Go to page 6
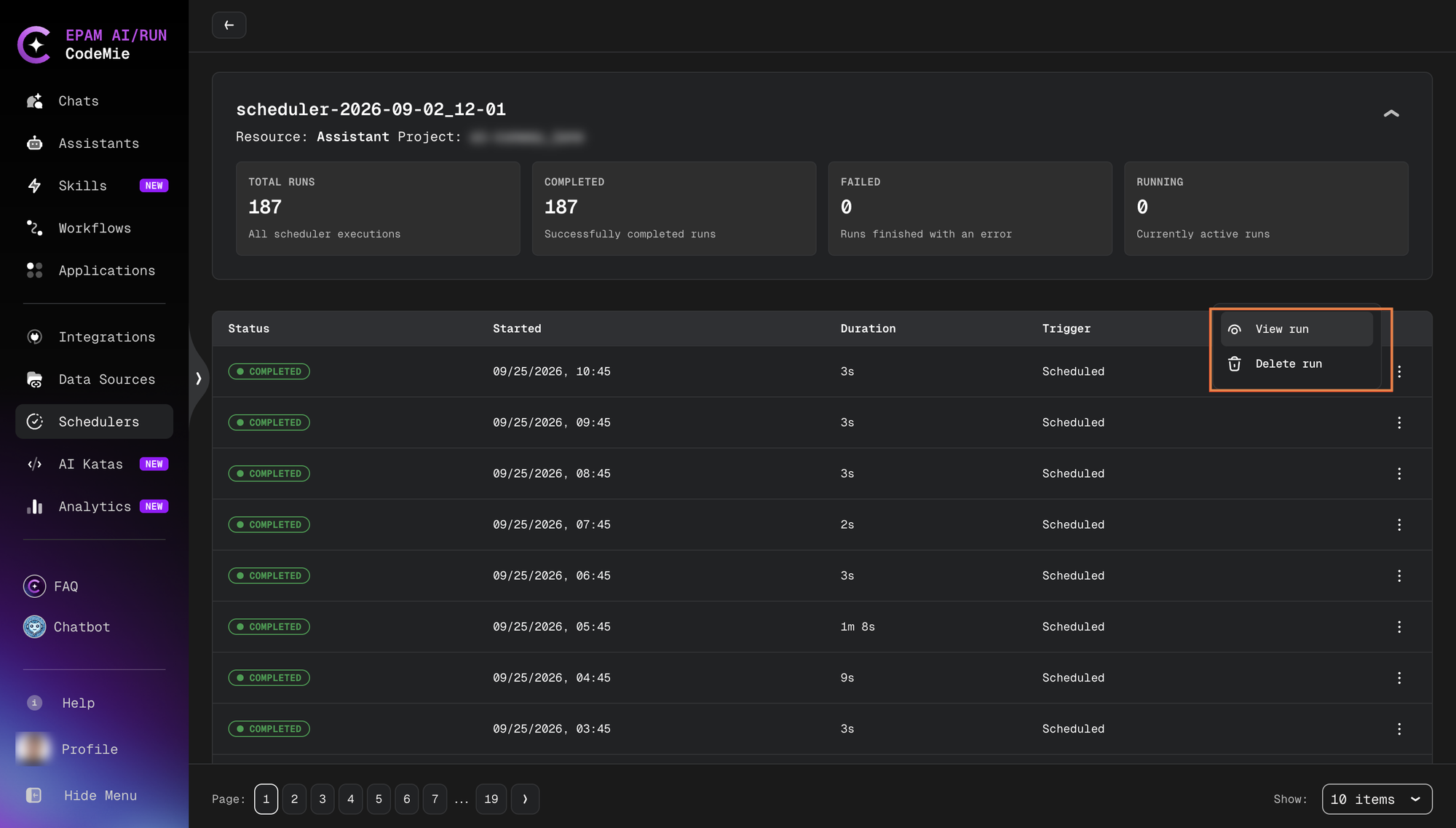Screen dimensions: 1456x828 coord(407,799)
